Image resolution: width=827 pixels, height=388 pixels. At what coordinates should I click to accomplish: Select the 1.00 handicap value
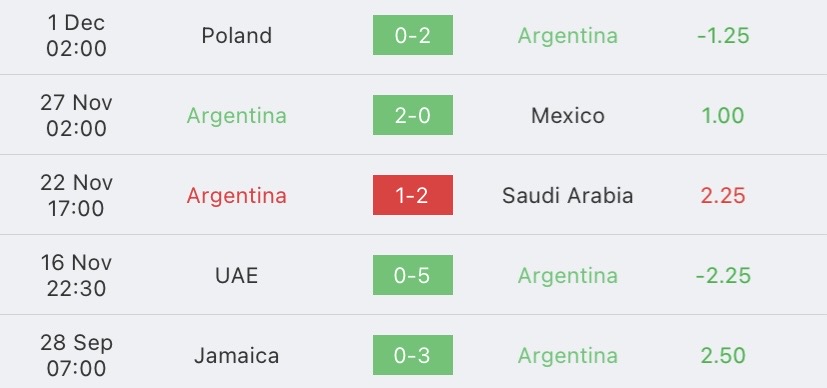(x=723, y=115)
